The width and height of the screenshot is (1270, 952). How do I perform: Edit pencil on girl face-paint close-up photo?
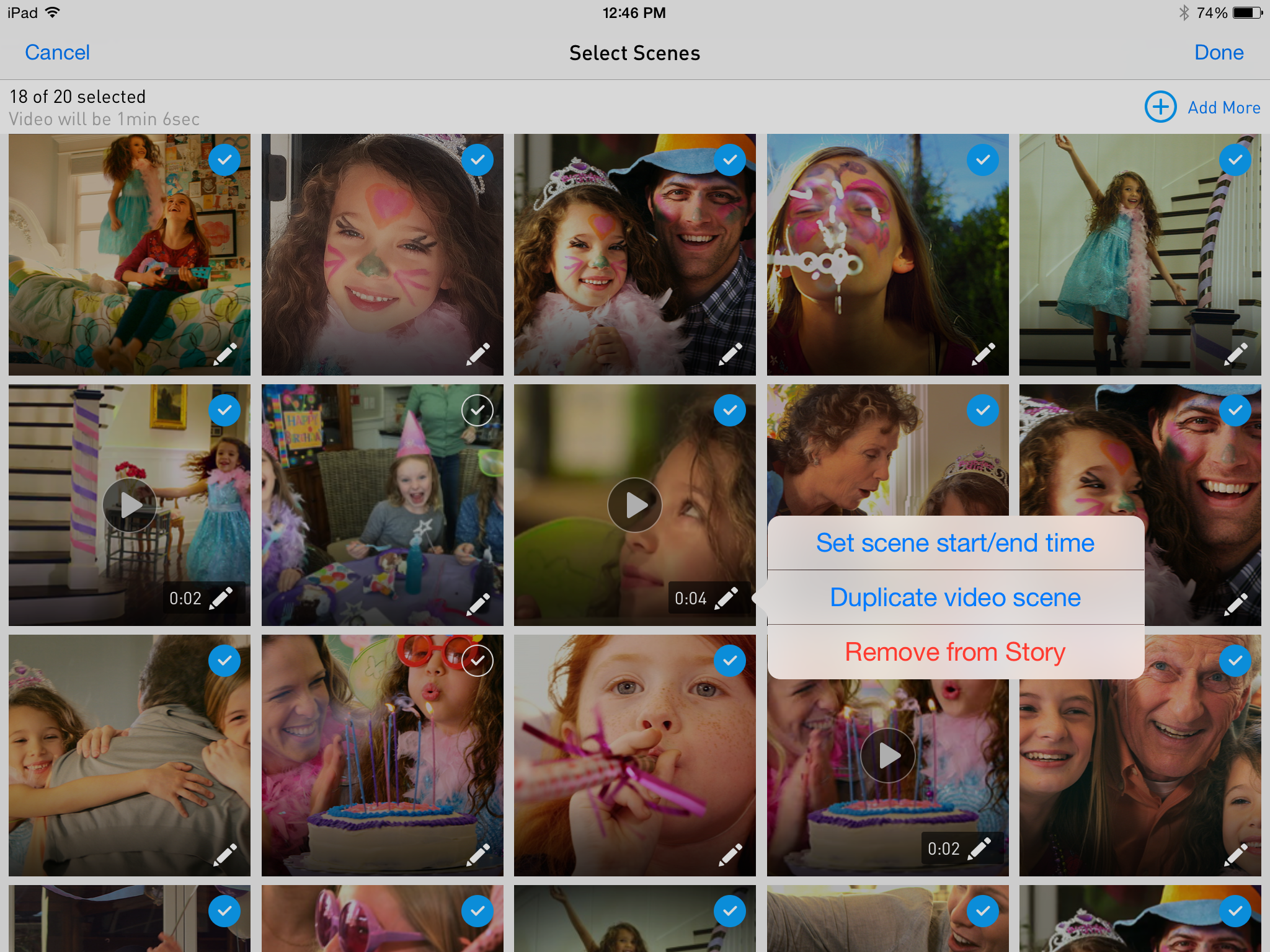(478, 353)
